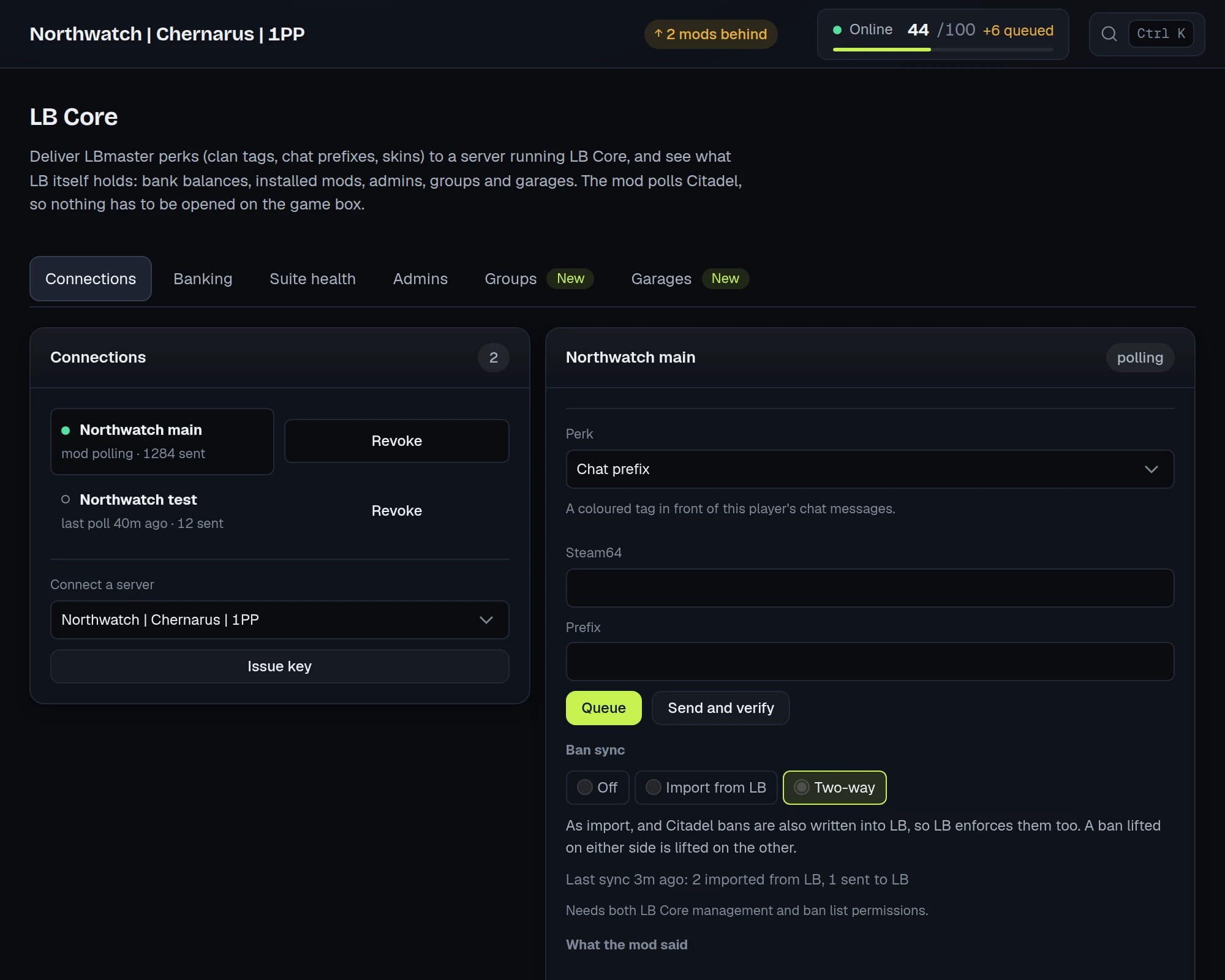Click the mod polling · 1284 sent text
1225x980 pixels.
click(133, 454)
